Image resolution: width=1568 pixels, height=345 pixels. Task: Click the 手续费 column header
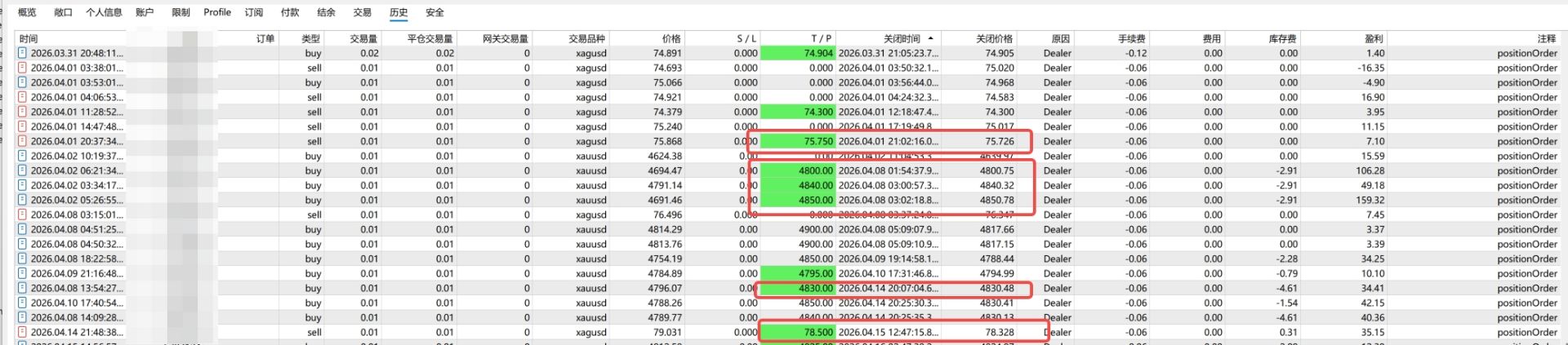(1132, 38)
